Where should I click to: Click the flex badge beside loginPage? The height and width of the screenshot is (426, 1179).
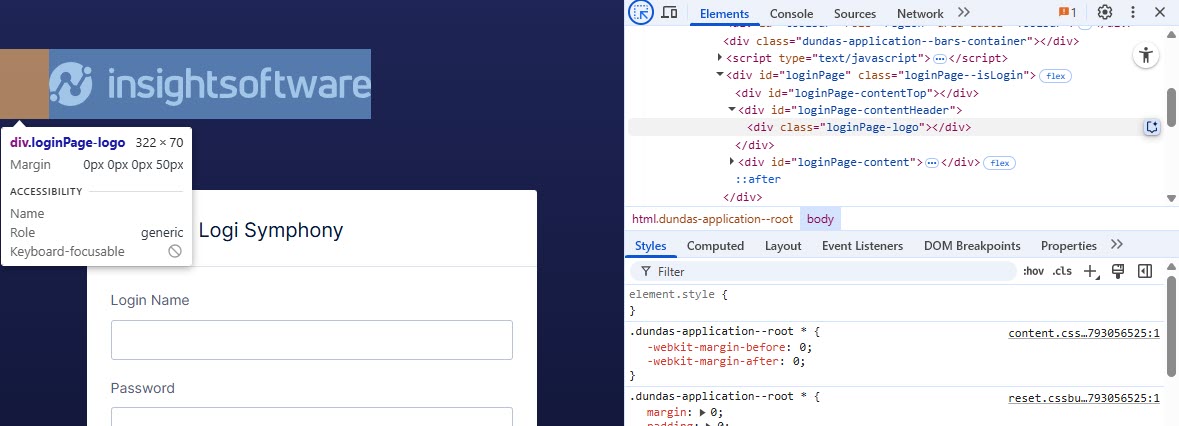[x=1055, y=76]
